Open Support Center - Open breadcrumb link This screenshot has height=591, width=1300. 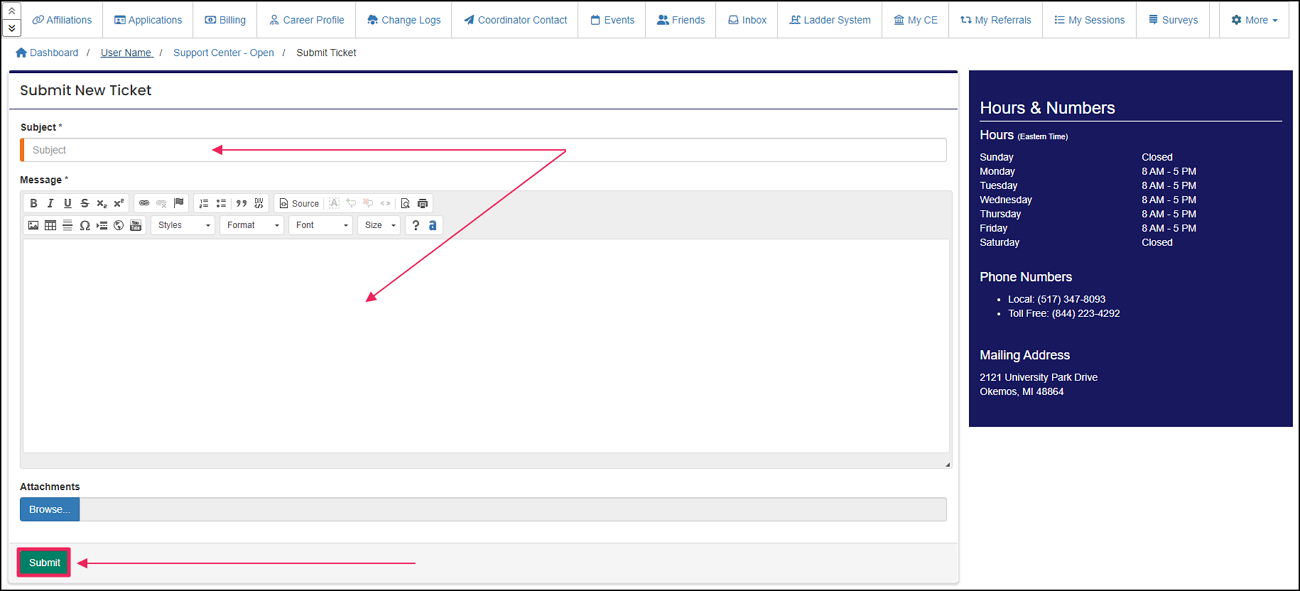point(223,52)
